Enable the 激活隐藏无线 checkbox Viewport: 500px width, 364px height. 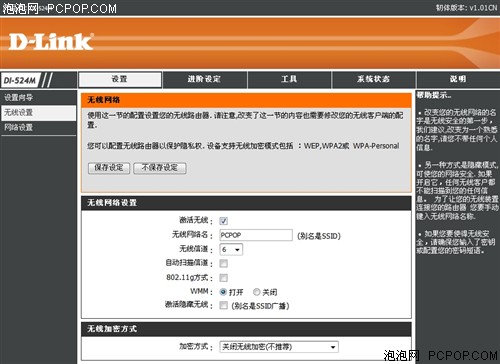[224, 305]
